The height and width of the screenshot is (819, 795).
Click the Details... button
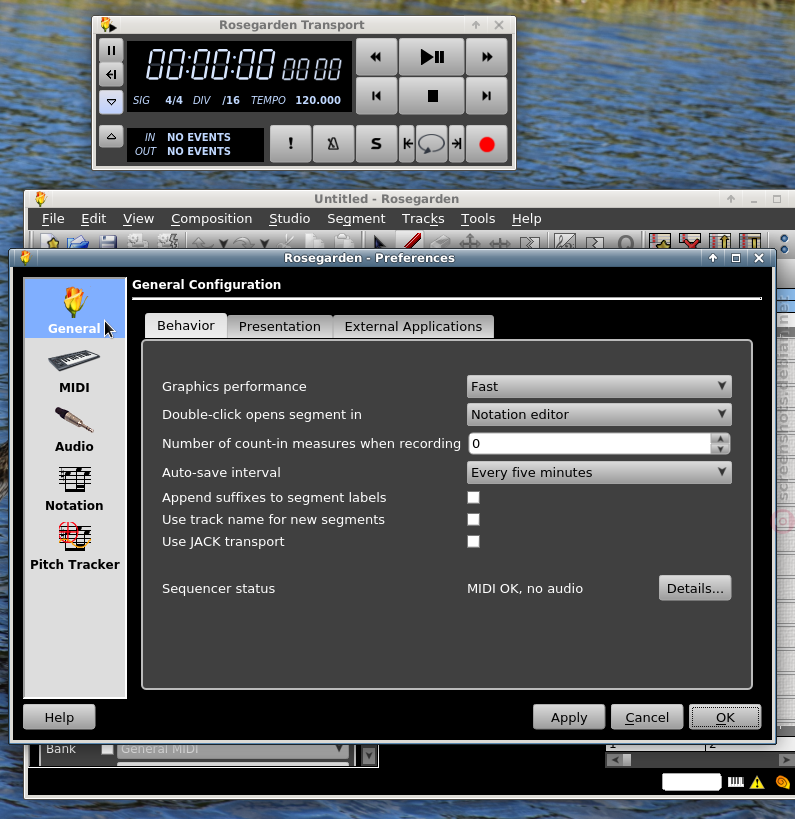(695, 588)
